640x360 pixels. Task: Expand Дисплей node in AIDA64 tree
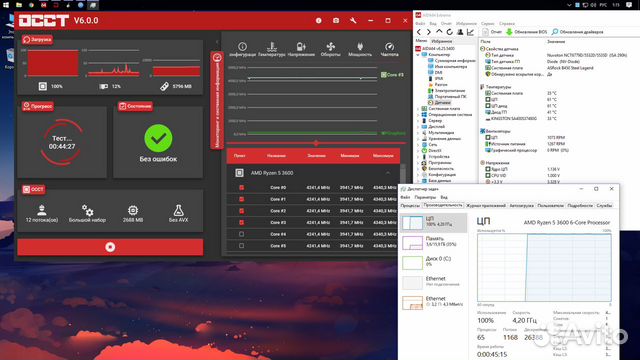click(418, 127)
